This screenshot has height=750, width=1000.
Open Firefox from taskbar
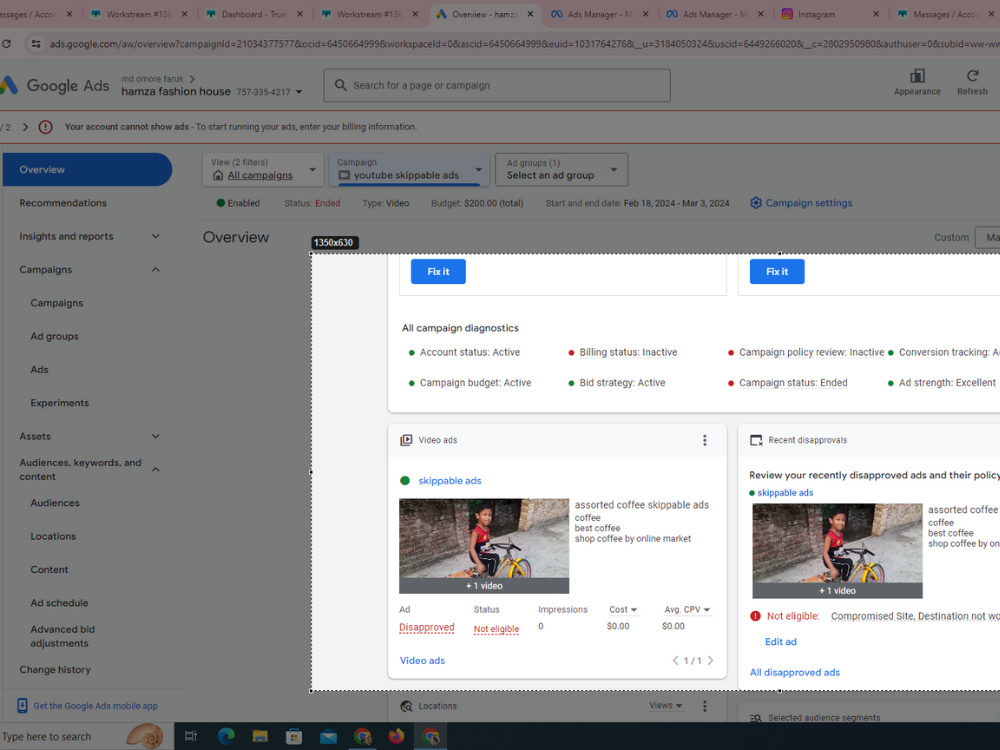[396, 737]
